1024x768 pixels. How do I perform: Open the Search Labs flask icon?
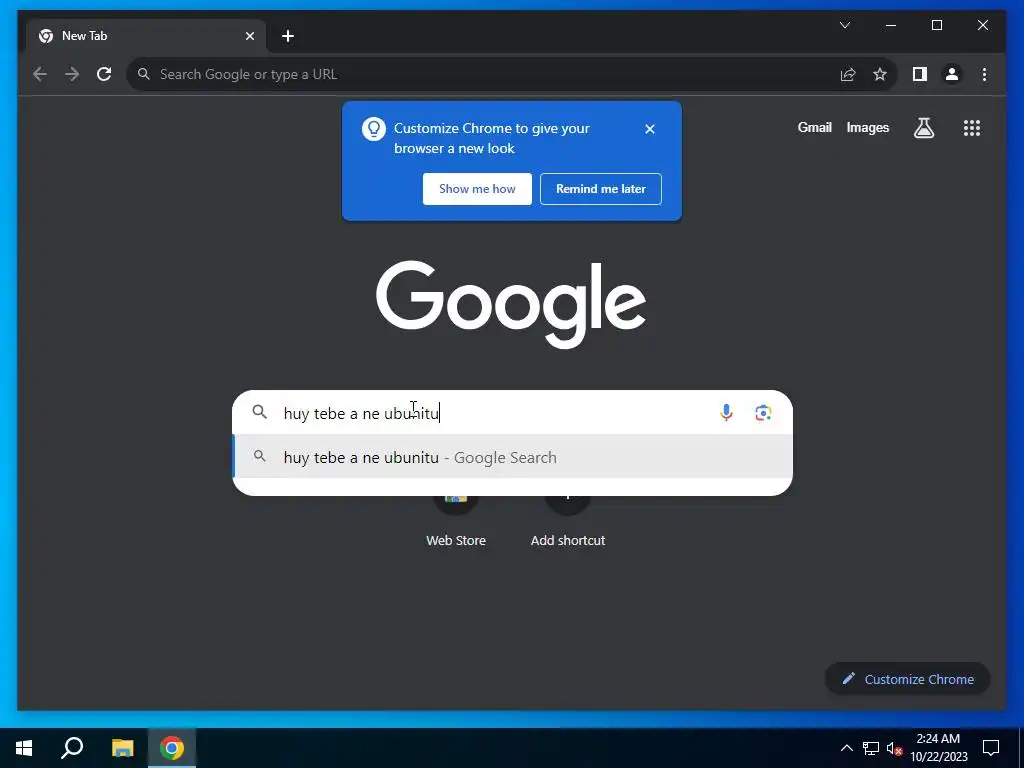923,128
